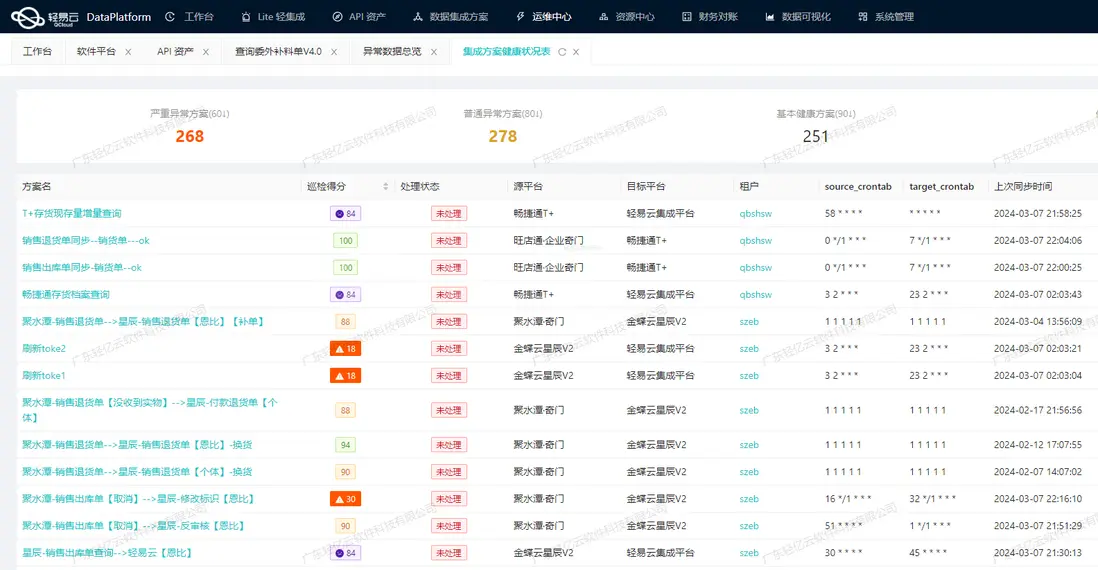Click the 财务对账 icon

(x=687, y=17)
